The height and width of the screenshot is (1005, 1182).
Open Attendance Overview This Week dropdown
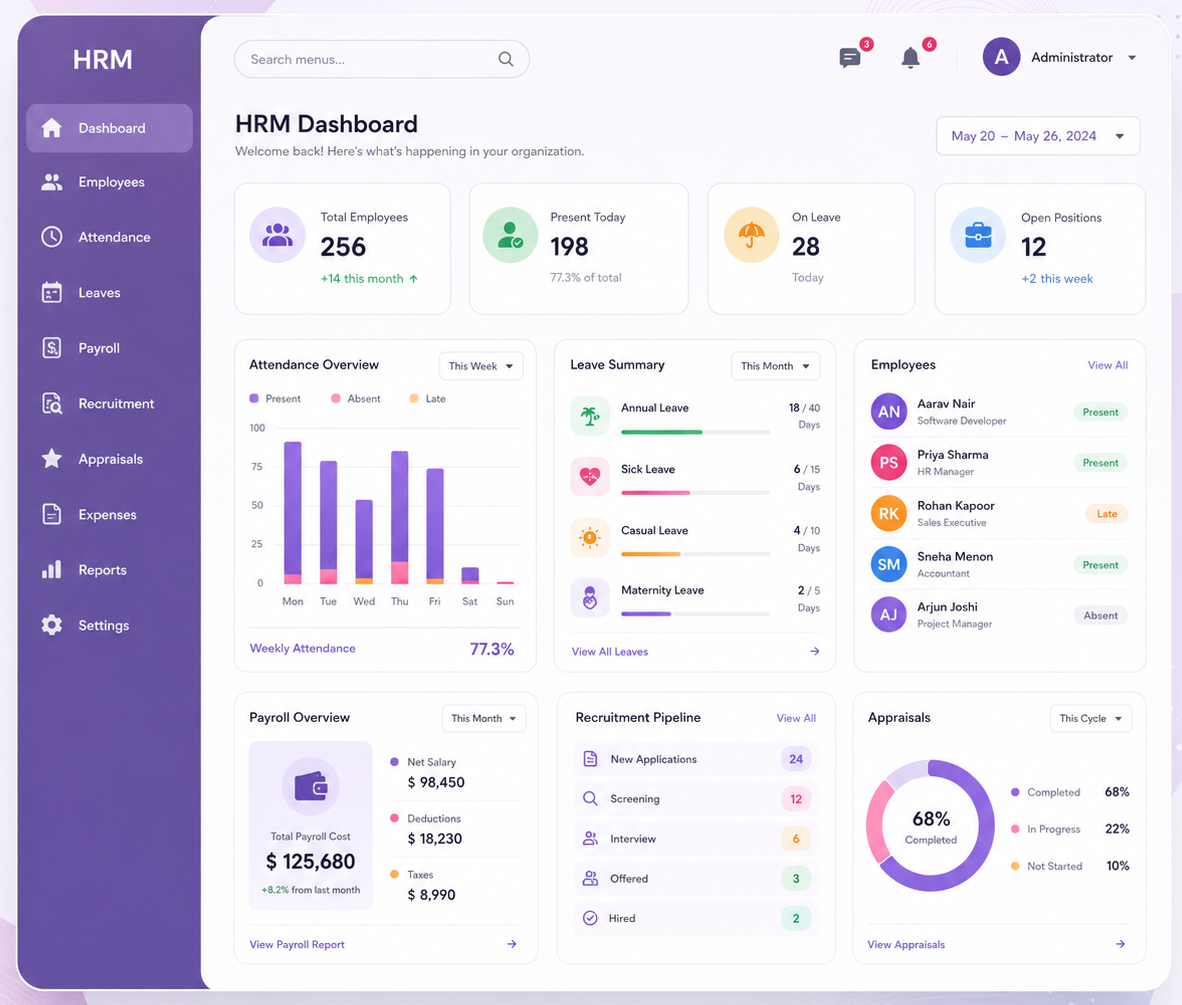(x=481, y=366)
